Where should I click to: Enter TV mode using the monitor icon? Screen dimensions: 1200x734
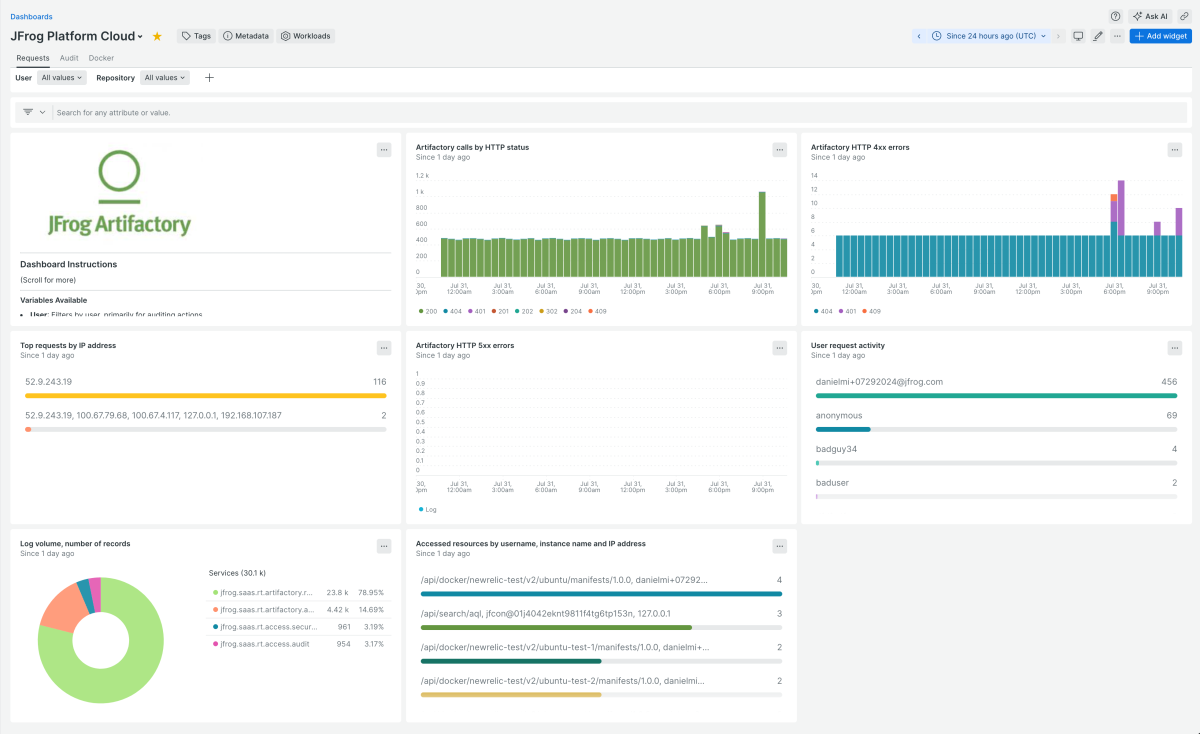coord(1078,36)
